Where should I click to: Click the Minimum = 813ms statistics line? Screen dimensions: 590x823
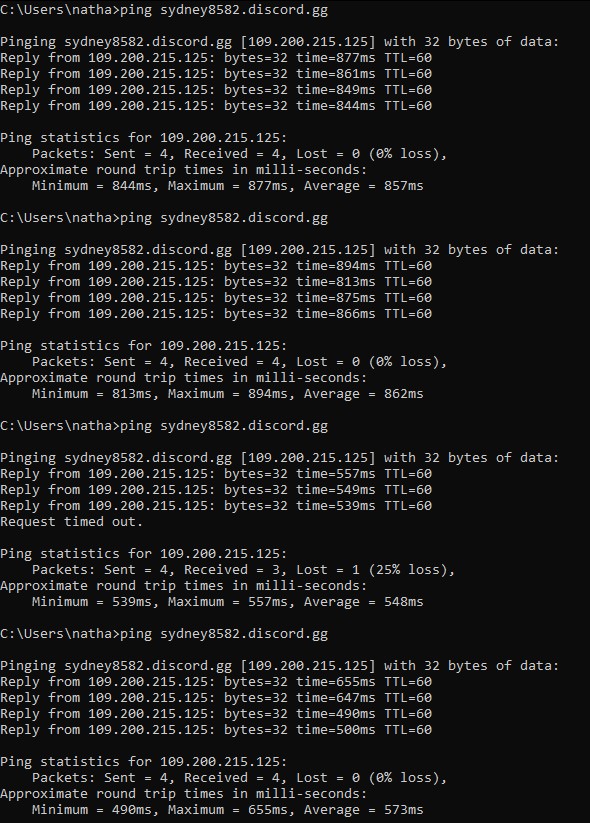227,394
